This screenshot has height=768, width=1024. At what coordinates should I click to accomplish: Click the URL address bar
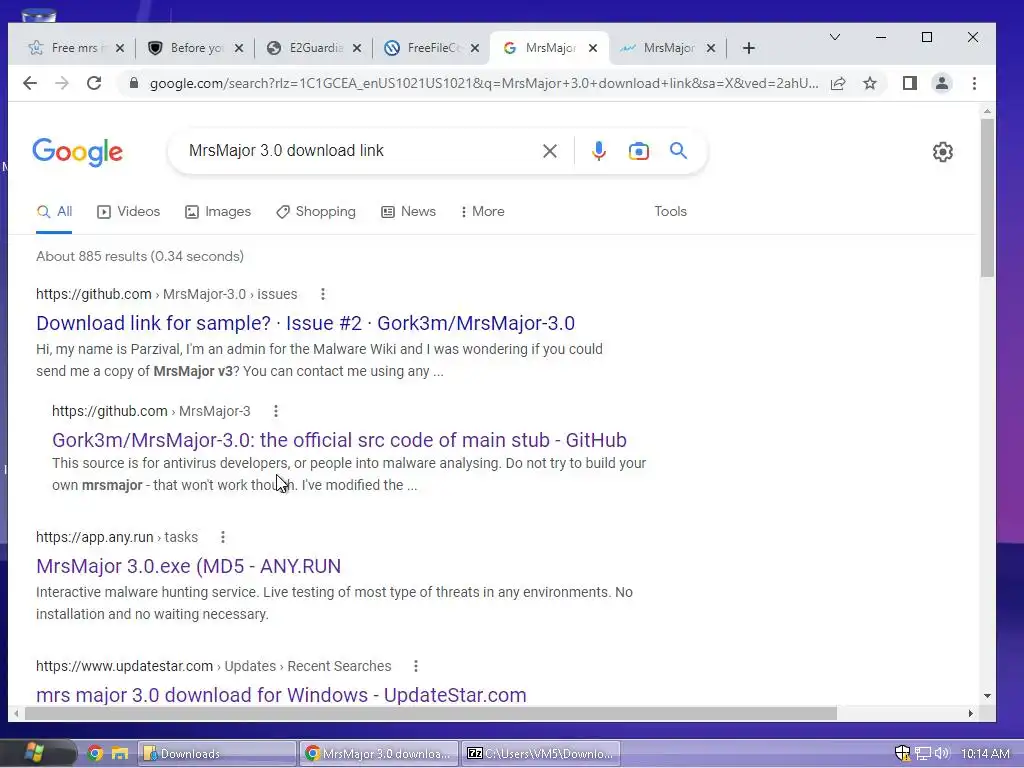[x=483, y=84]
